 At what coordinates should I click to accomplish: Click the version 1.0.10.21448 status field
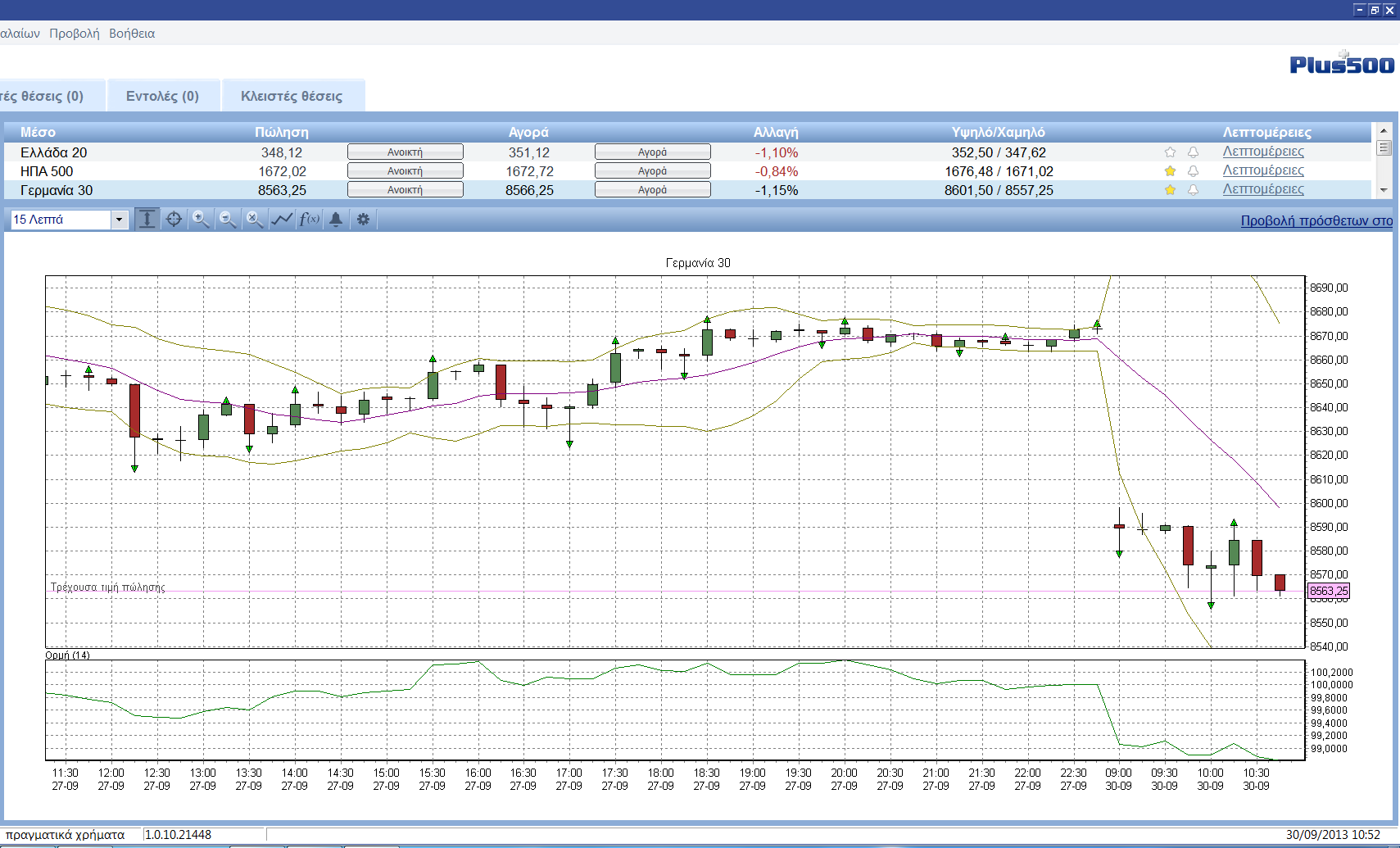tap(205, 835)
